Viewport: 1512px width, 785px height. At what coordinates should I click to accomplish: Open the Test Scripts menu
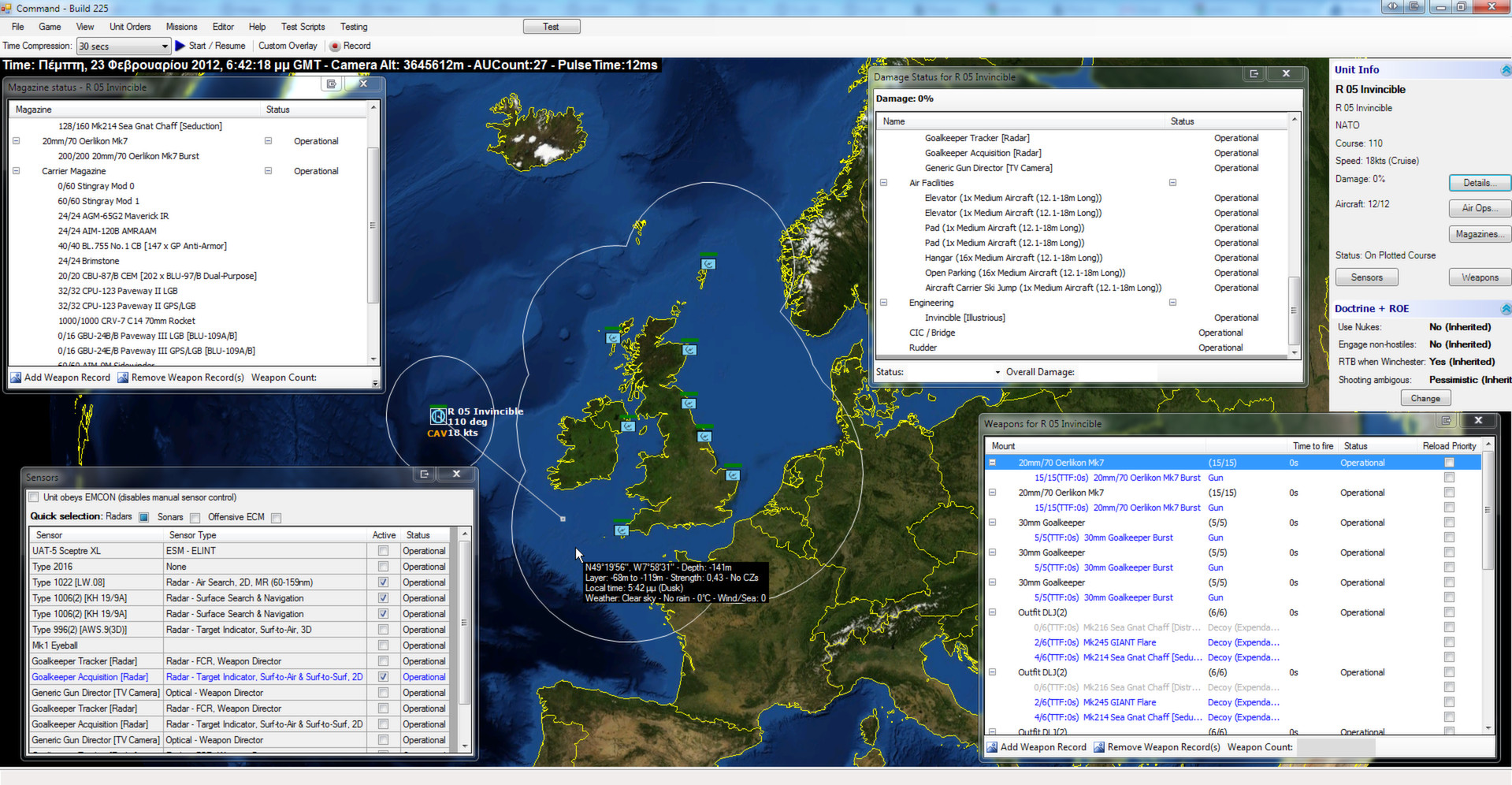click(x=303, y=26)
